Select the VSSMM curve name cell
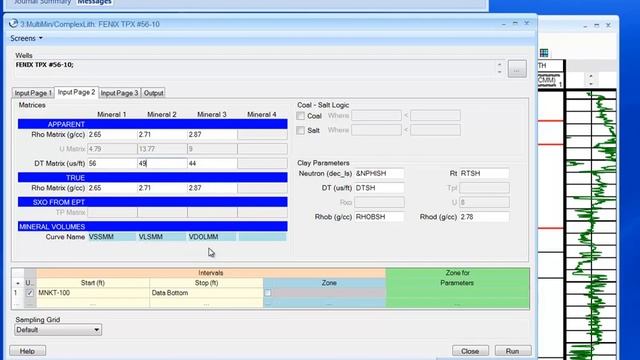The image size is (640, 360). point(112,237)
